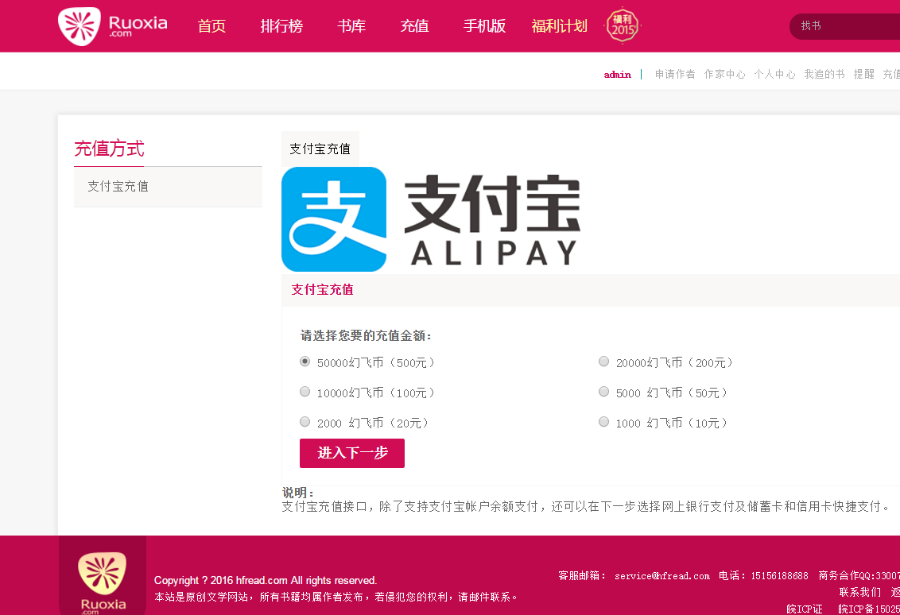Click the 福利 2015 badge icon

coord(622,25)
